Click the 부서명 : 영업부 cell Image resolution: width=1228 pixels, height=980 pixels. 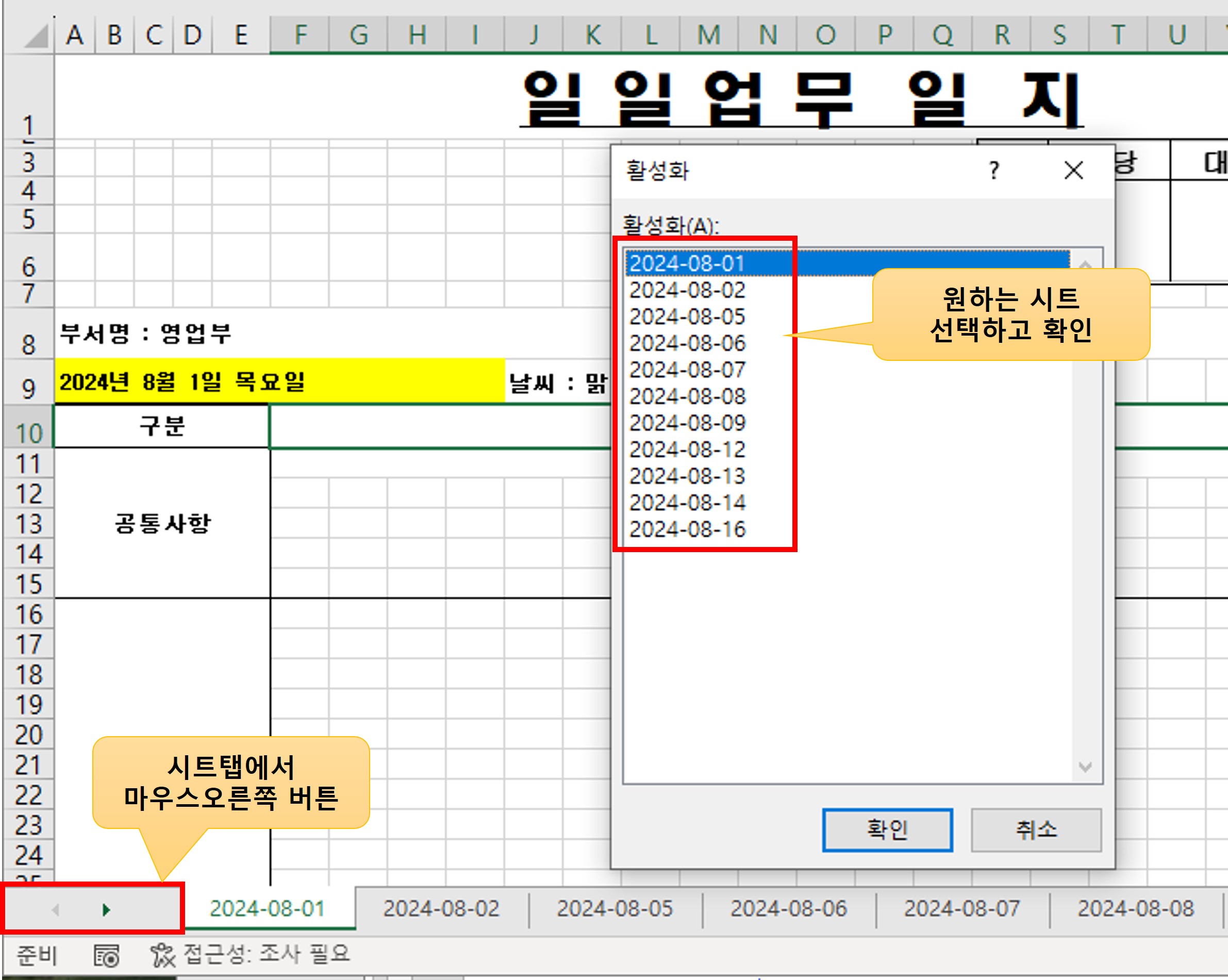pos(146,334)
